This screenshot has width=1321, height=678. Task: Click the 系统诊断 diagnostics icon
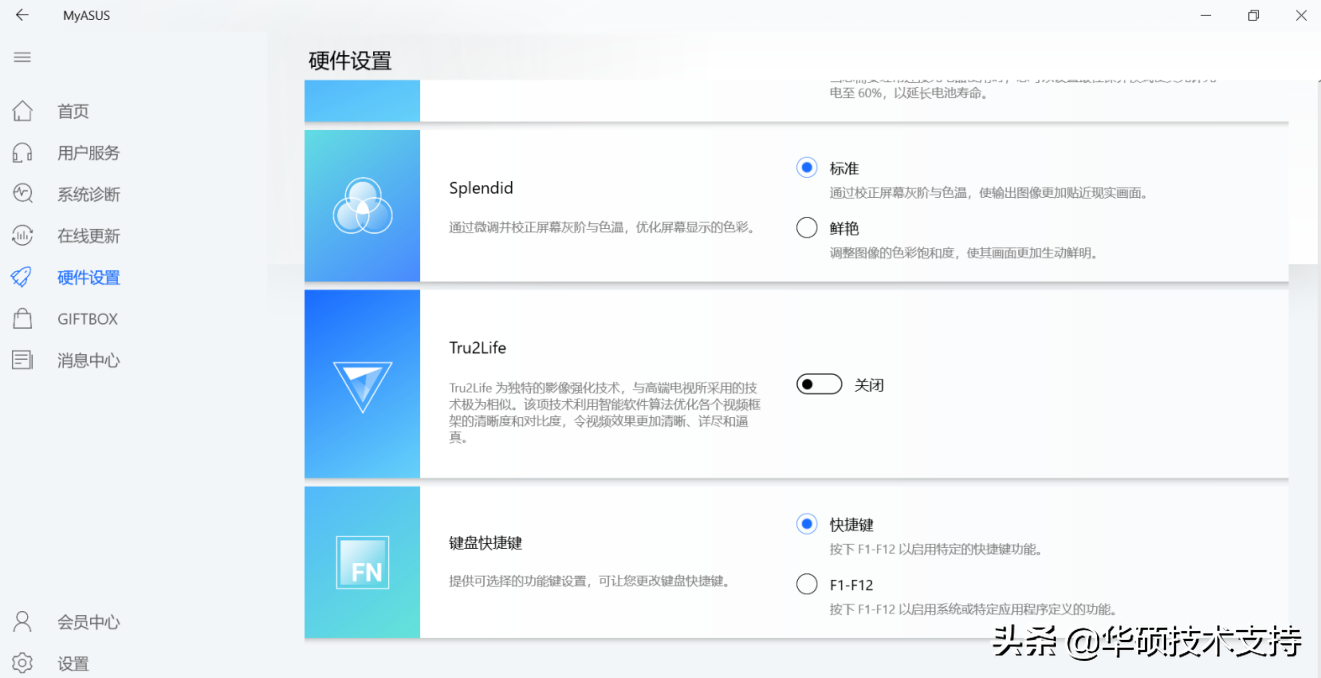tap(22, 194)
